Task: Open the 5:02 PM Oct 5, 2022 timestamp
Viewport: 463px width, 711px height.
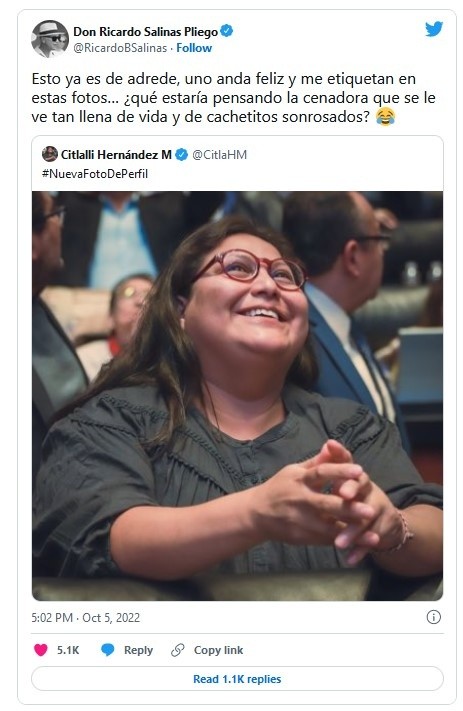Action: 86,618
